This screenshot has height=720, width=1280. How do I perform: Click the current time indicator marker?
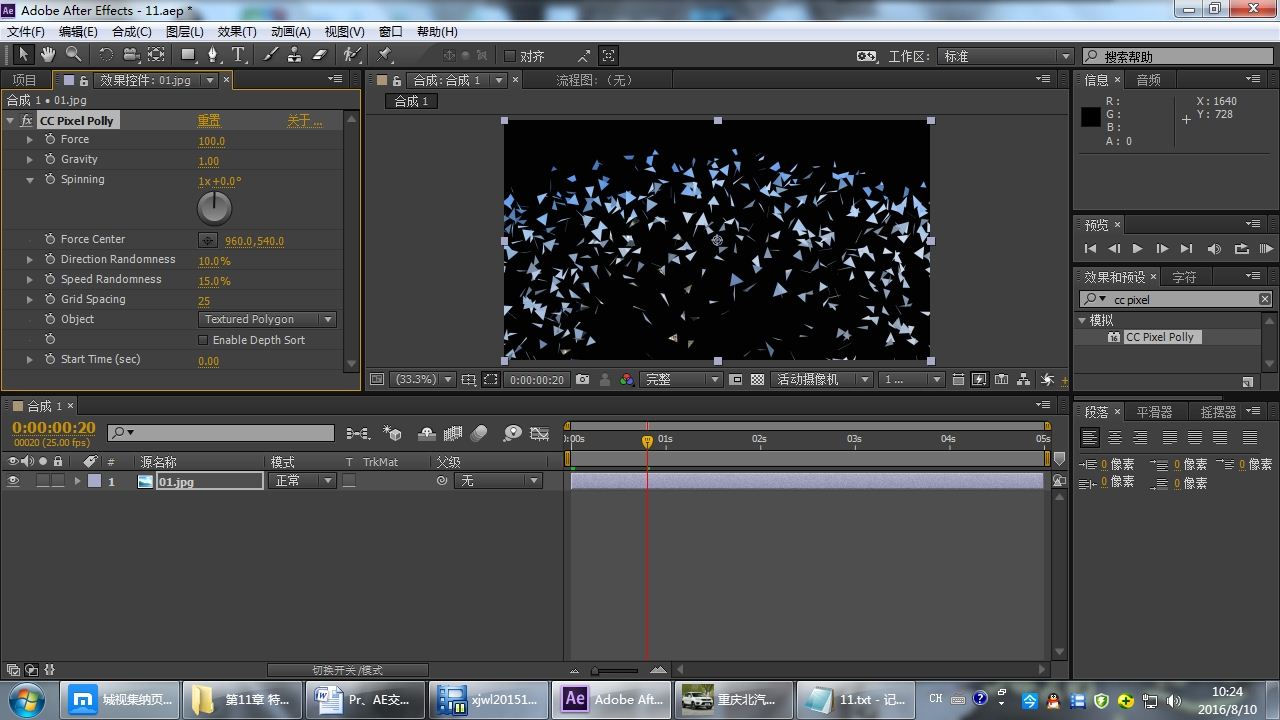coord(647,440)
